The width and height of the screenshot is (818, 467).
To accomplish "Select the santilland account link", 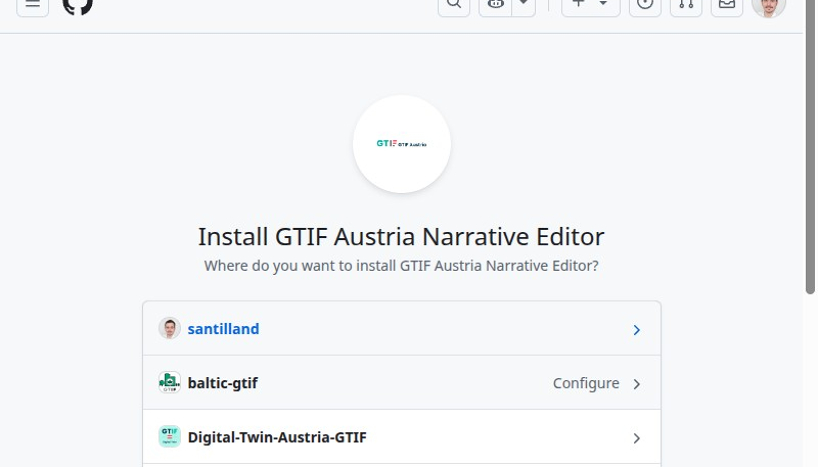I will 223,329.
